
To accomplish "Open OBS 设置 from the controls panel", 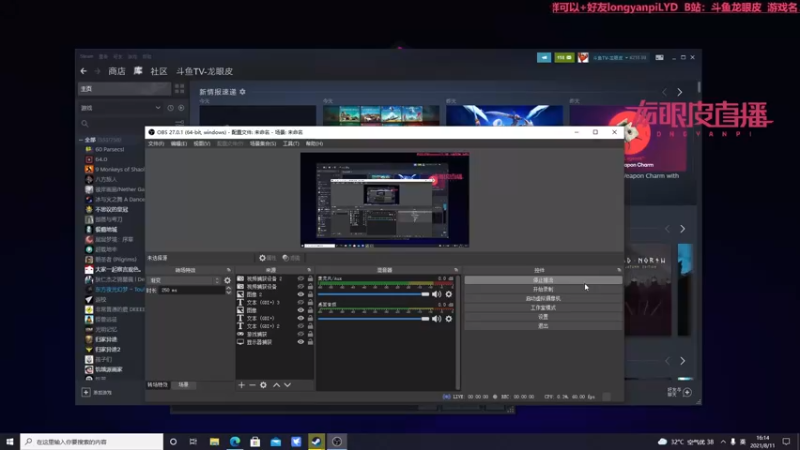I will (543, 317).
